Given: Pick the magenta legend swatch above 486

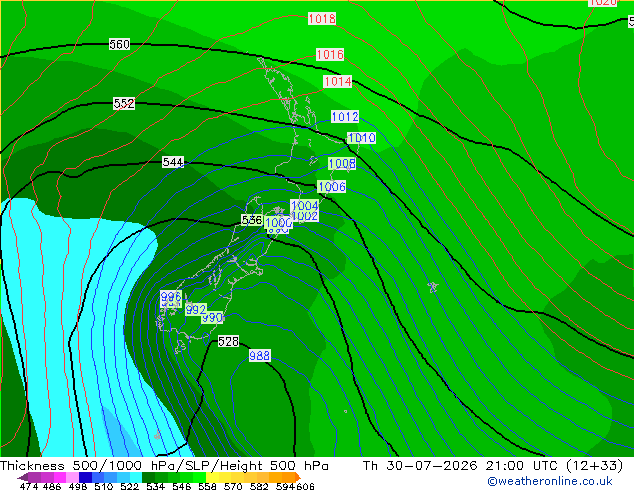Looking at the screenshot, I should coord(60,477).
